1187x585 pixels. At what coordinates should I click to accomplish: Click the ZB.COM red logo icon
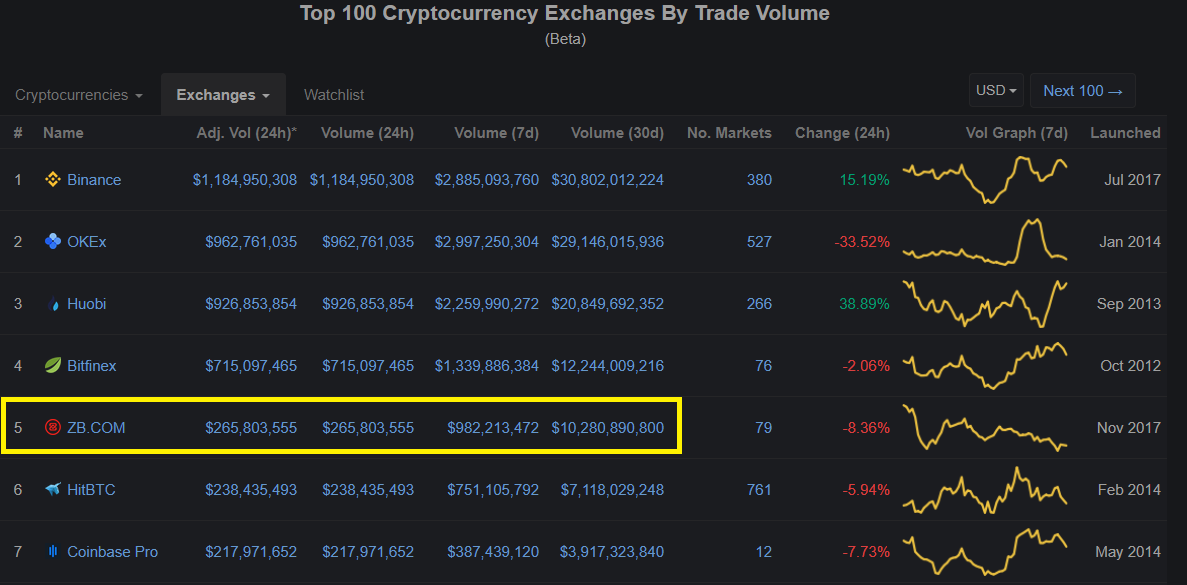[52, 428]
